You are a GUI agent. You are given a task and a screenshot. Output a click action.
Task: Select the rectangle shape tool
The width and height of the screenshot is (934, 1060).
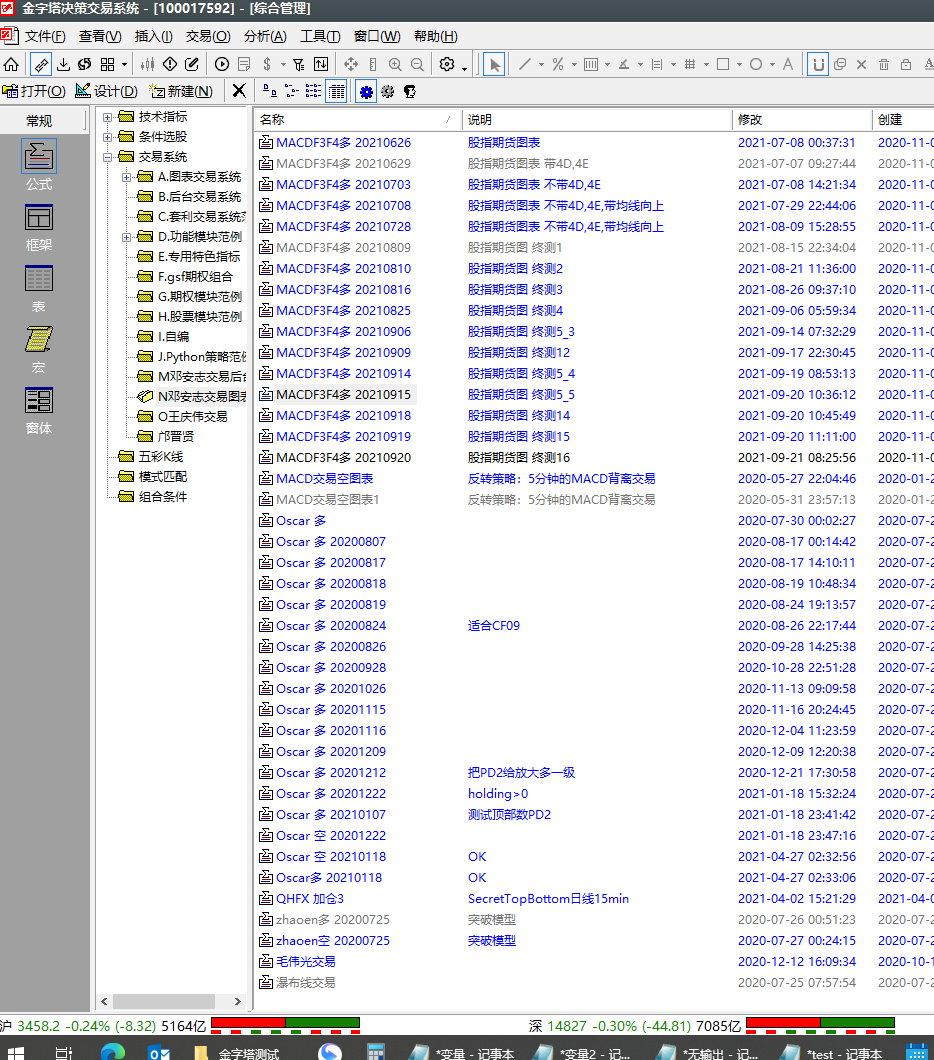pyautogui.click(x=723, y=64)
